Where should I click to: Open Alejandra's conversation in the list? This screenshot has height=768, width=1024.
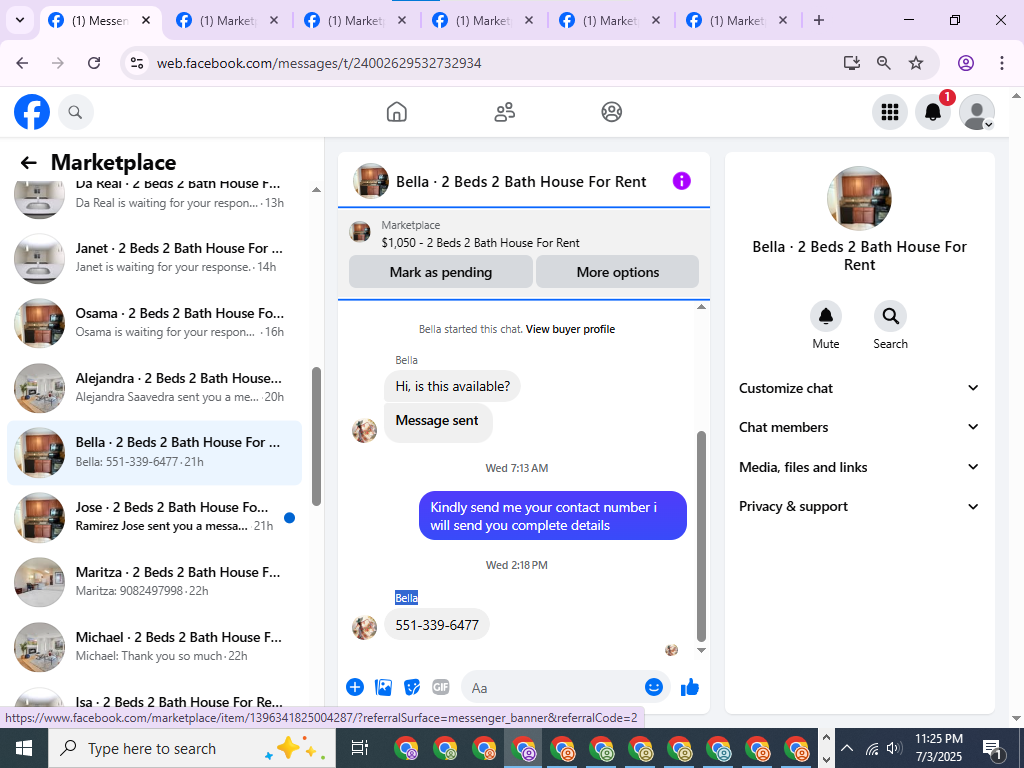point(155,388)
